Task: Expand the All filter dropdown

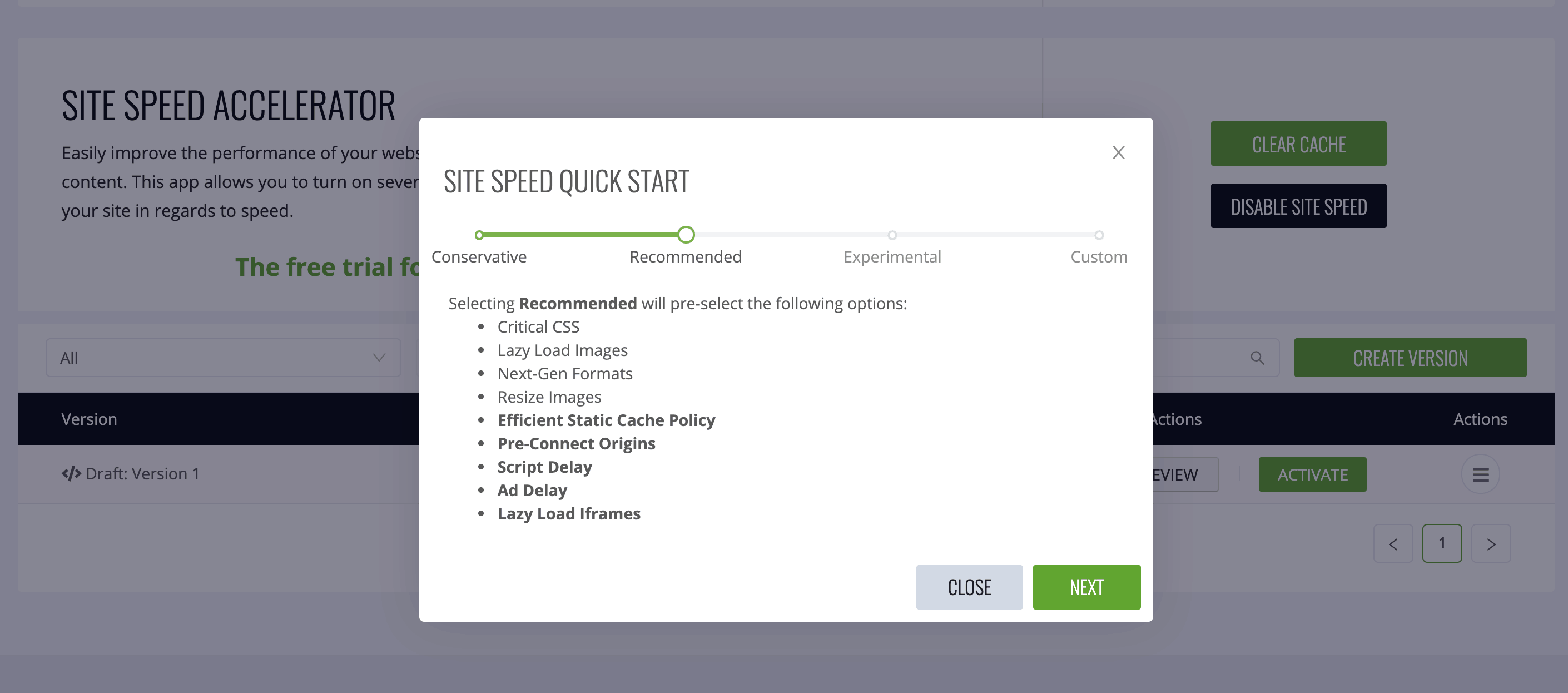Action: point(223,358)
